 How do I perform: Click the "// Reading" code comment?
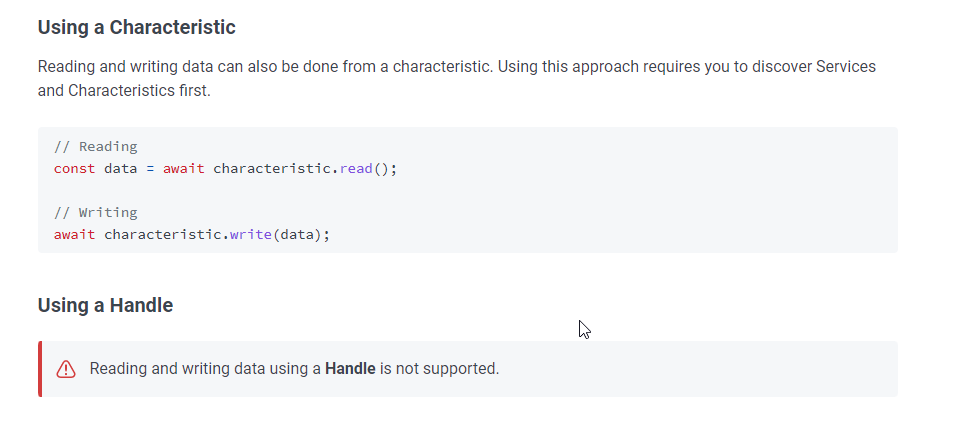pos(96,146)
